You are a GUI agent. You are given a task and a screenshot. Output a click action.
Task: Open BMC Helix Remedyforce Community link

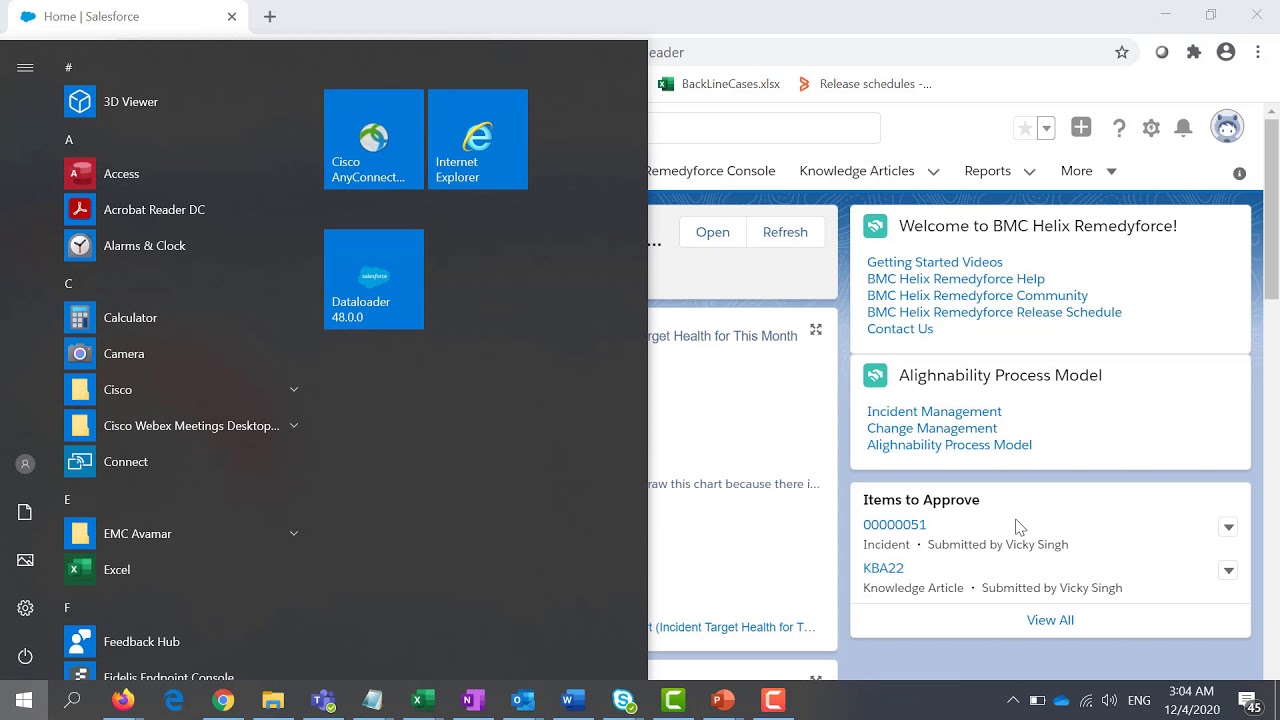click(x=977, y=296)
